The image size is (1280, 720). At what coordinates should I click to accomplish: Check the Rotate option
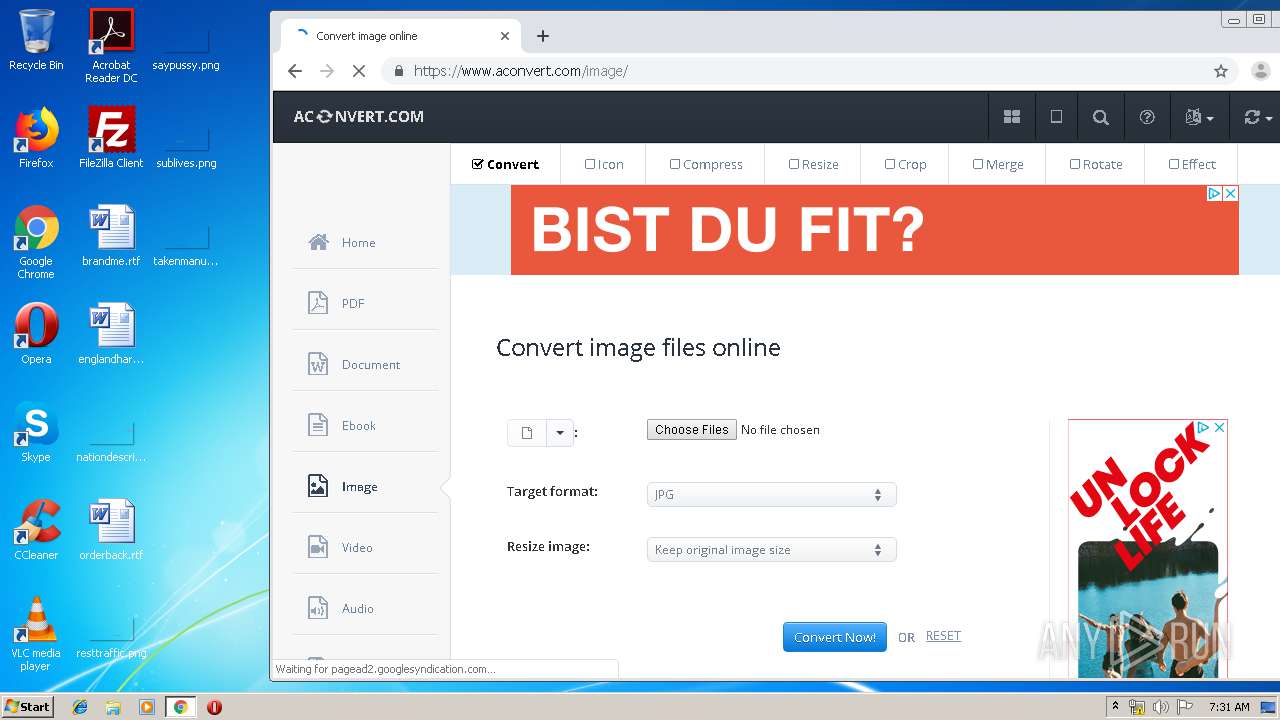tap(1096, 164)
